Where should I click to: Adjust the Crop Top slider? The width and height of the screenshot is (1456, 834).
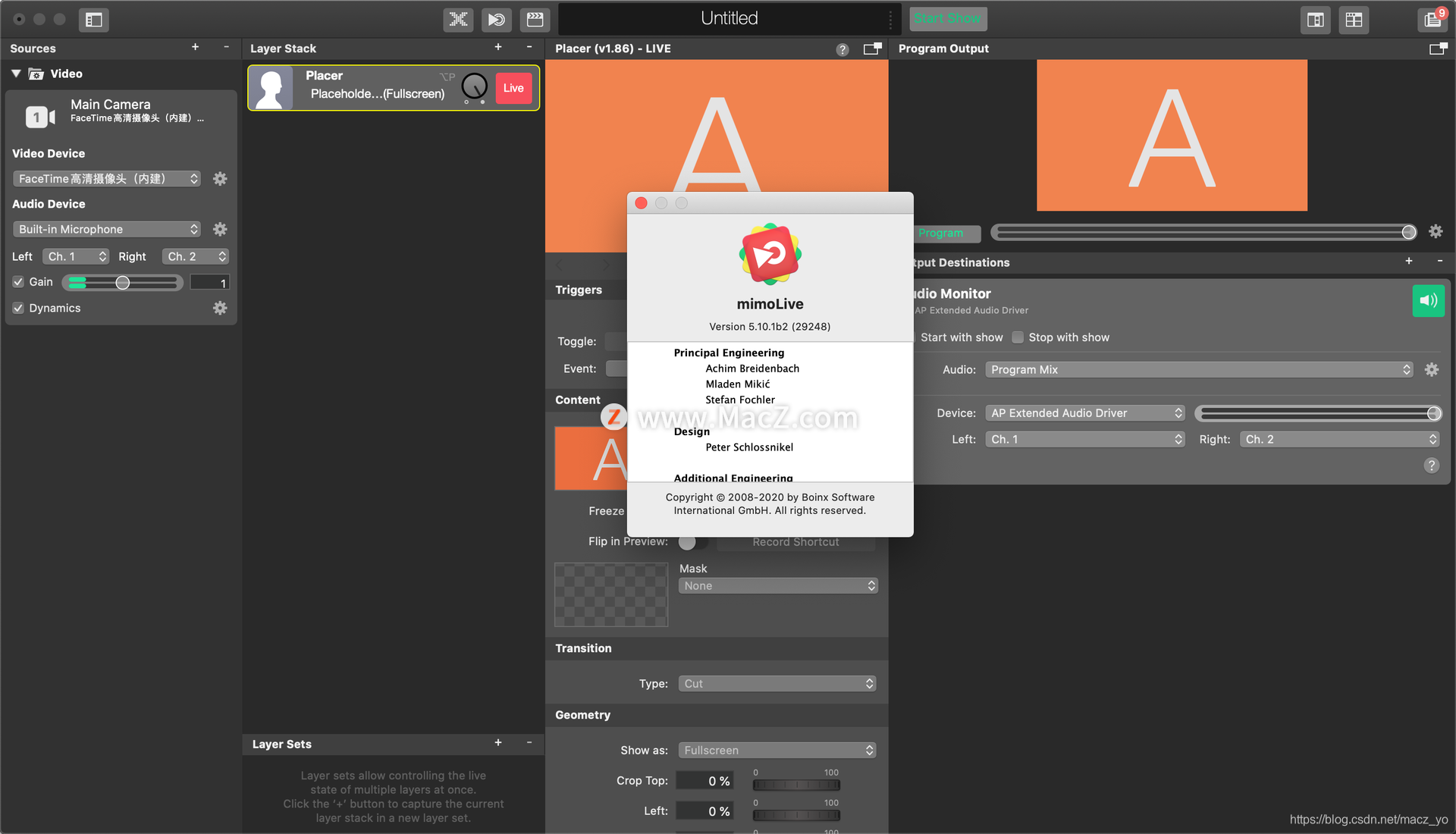click(x=796, y=785)
